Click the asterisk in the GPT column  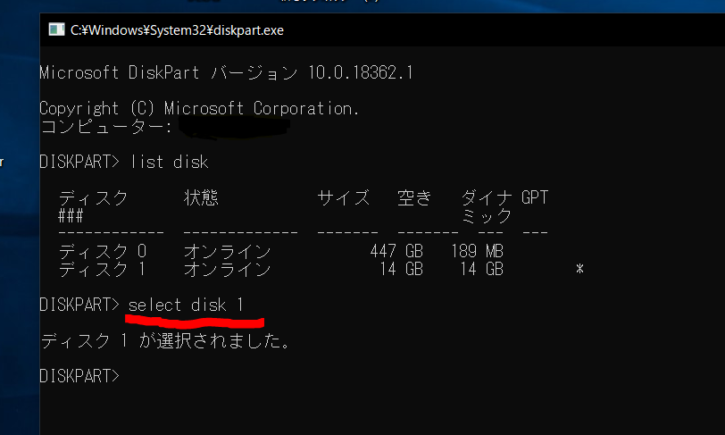coord(579,270)
